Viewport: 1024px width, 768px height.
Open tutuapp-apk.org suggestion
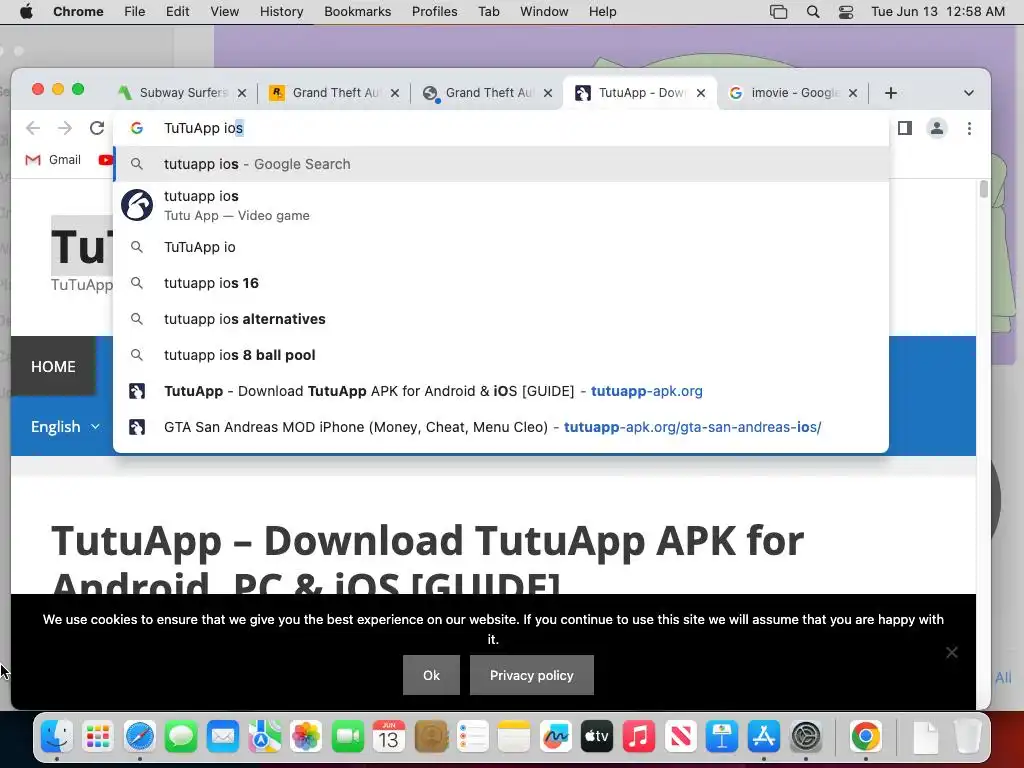tap(501, 391)
